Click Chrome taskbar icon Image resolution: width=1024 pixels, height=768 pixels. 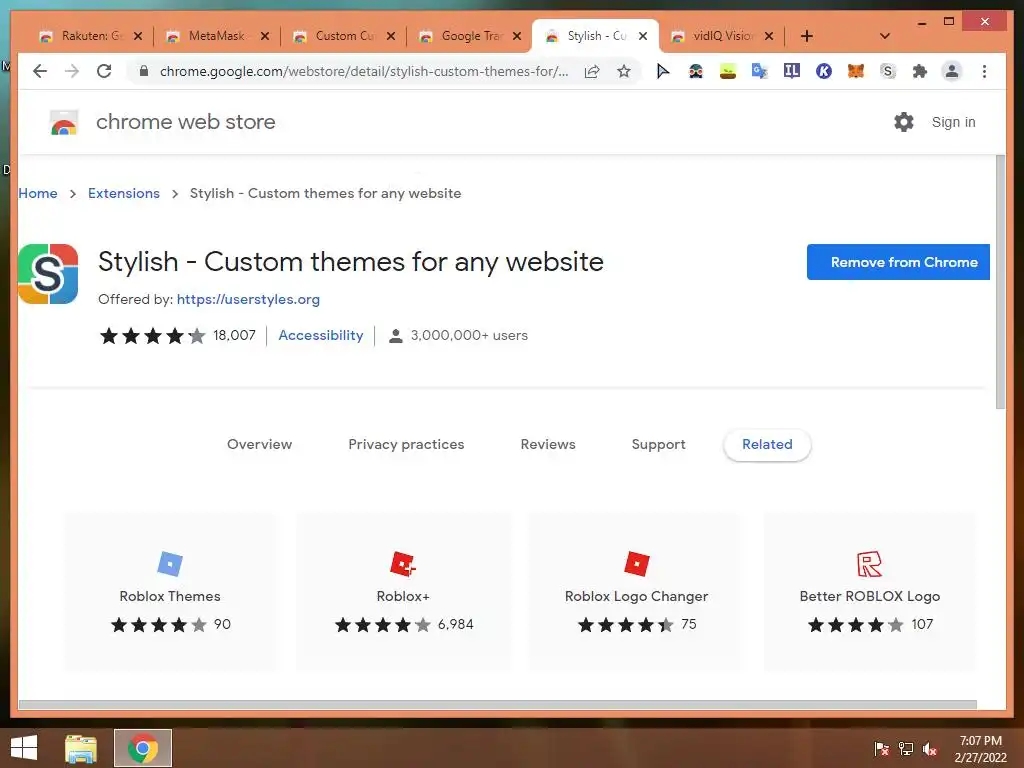coord(143,748)
